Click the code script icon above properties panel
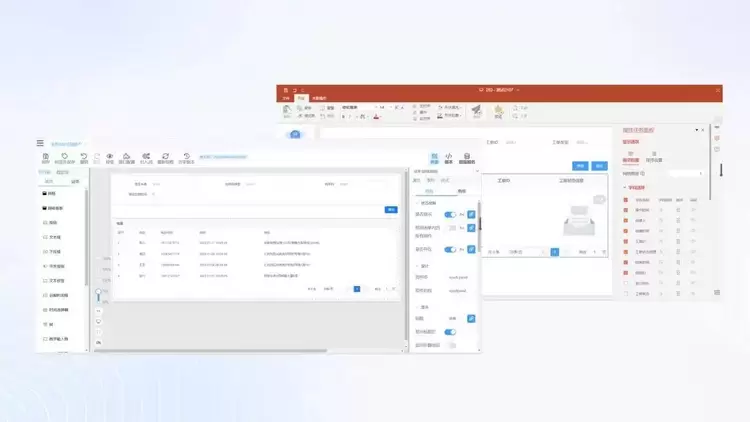750x422 pixels. [x=449, y=157]
